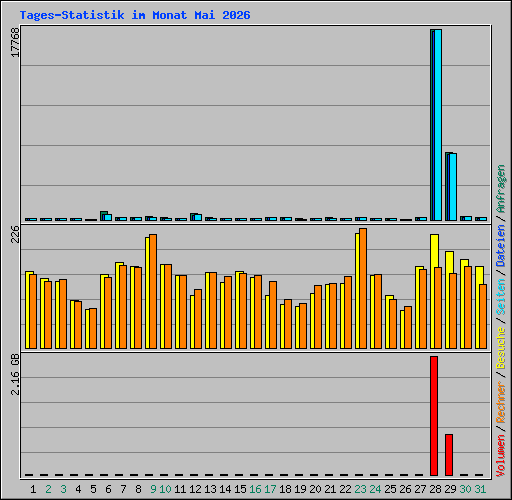Click the chart title Tages-Statistik im Monat Mai 2026
The height and width of the screenshot is (500, 512).
135,15
